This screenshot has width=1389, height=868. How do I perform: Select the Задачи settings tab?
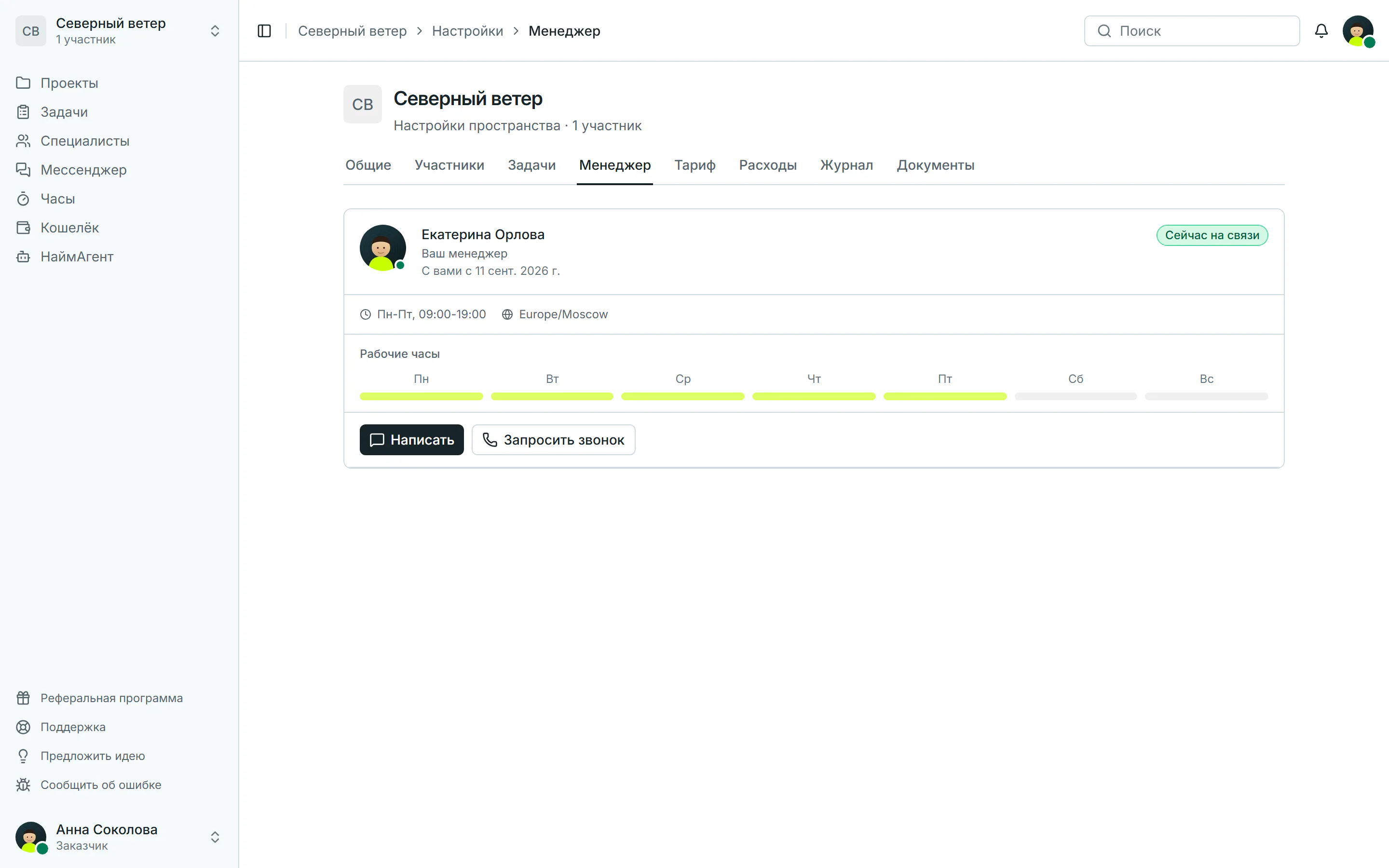click(x=531, y=165)
